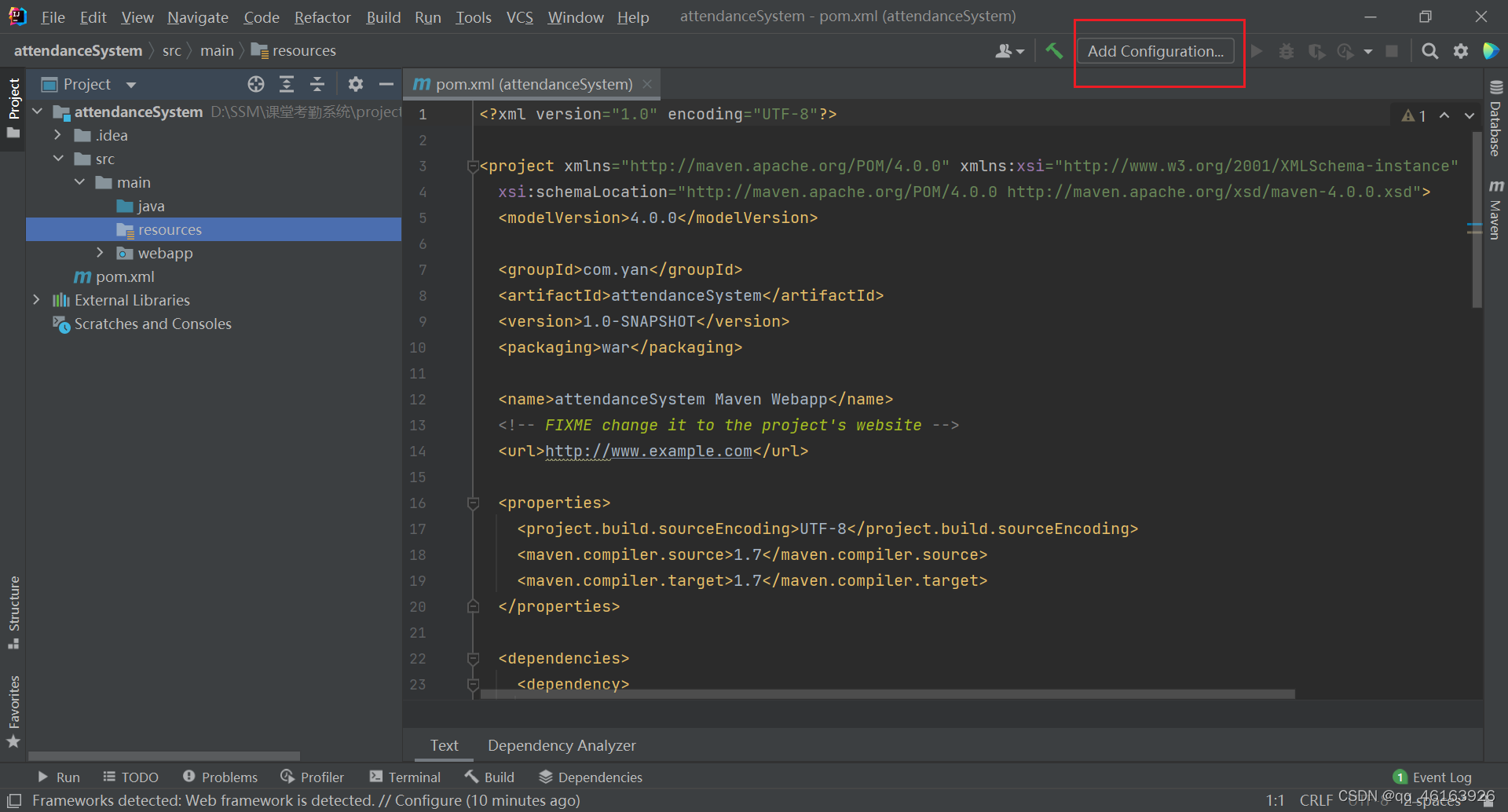Open www.example.com url link
The height and width of the screenshot is (812, 1508).
click(x=649, y=451)
